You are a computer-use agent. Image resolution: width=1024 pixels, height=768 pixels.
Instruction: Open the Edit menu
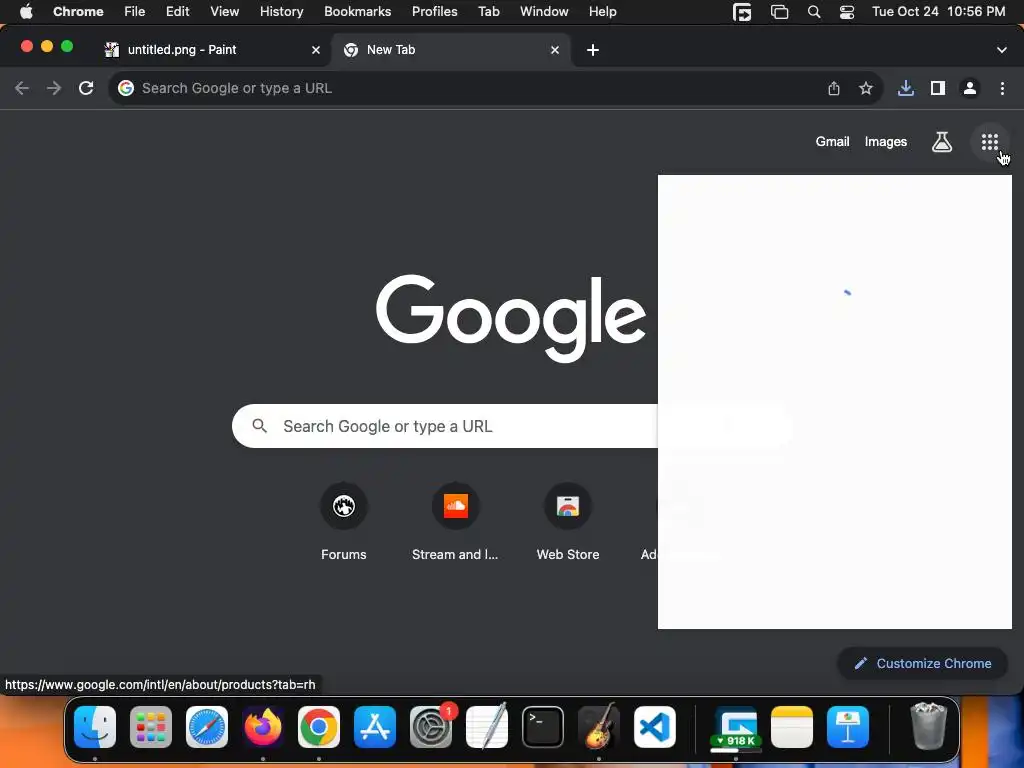point(178,12)
